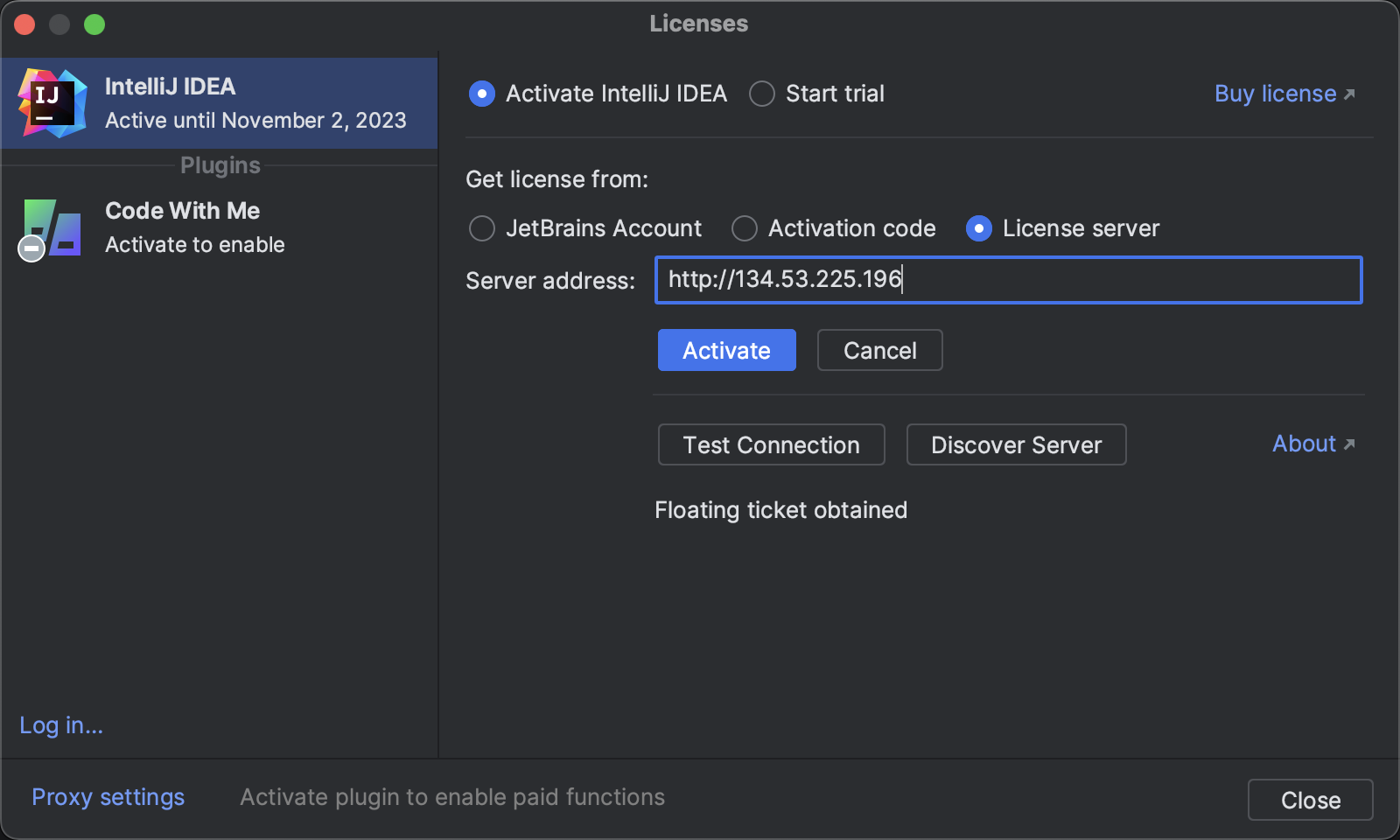Click the green window zoom button

pyautogui.click(x=94, y=24)
